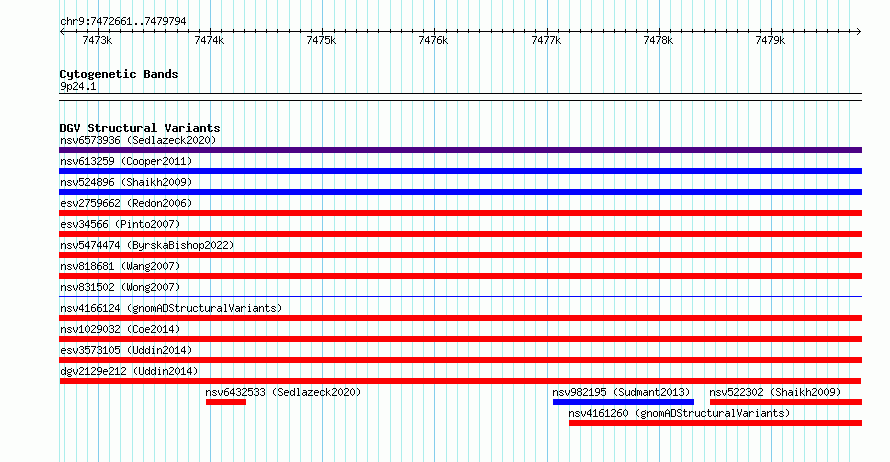Viewport: 890px width, 462px height.
Task: Open esv3573105 (Uddin2014) label
Action: [126, 350]
